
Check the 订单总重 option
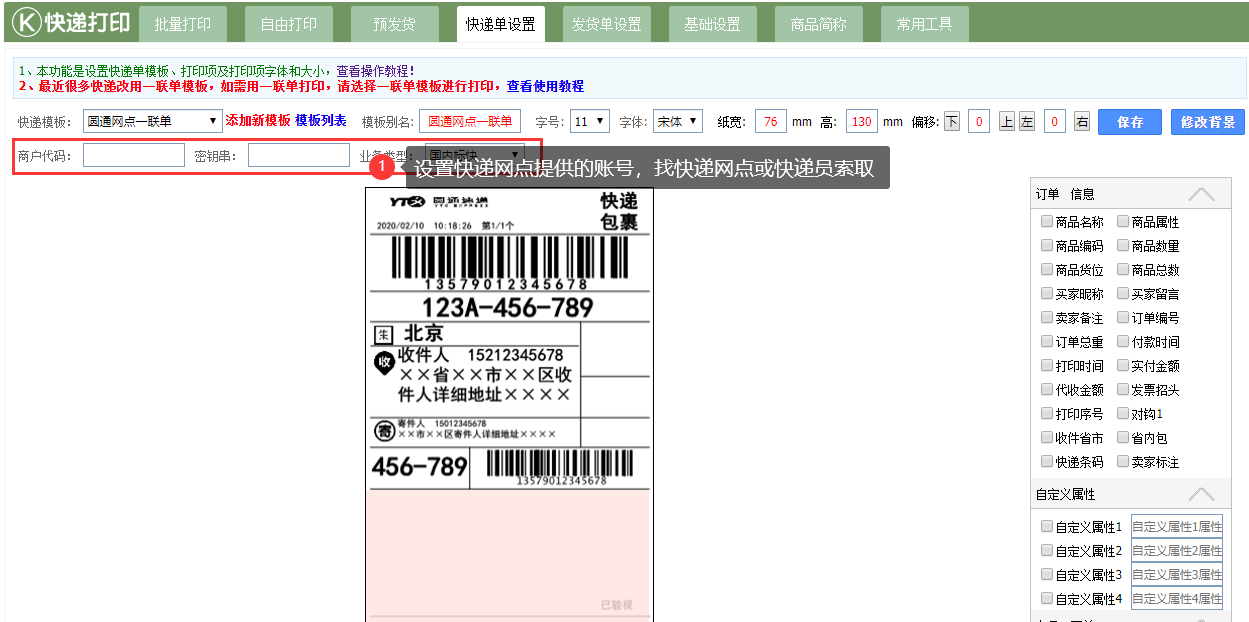click(x=1046, y=342)
